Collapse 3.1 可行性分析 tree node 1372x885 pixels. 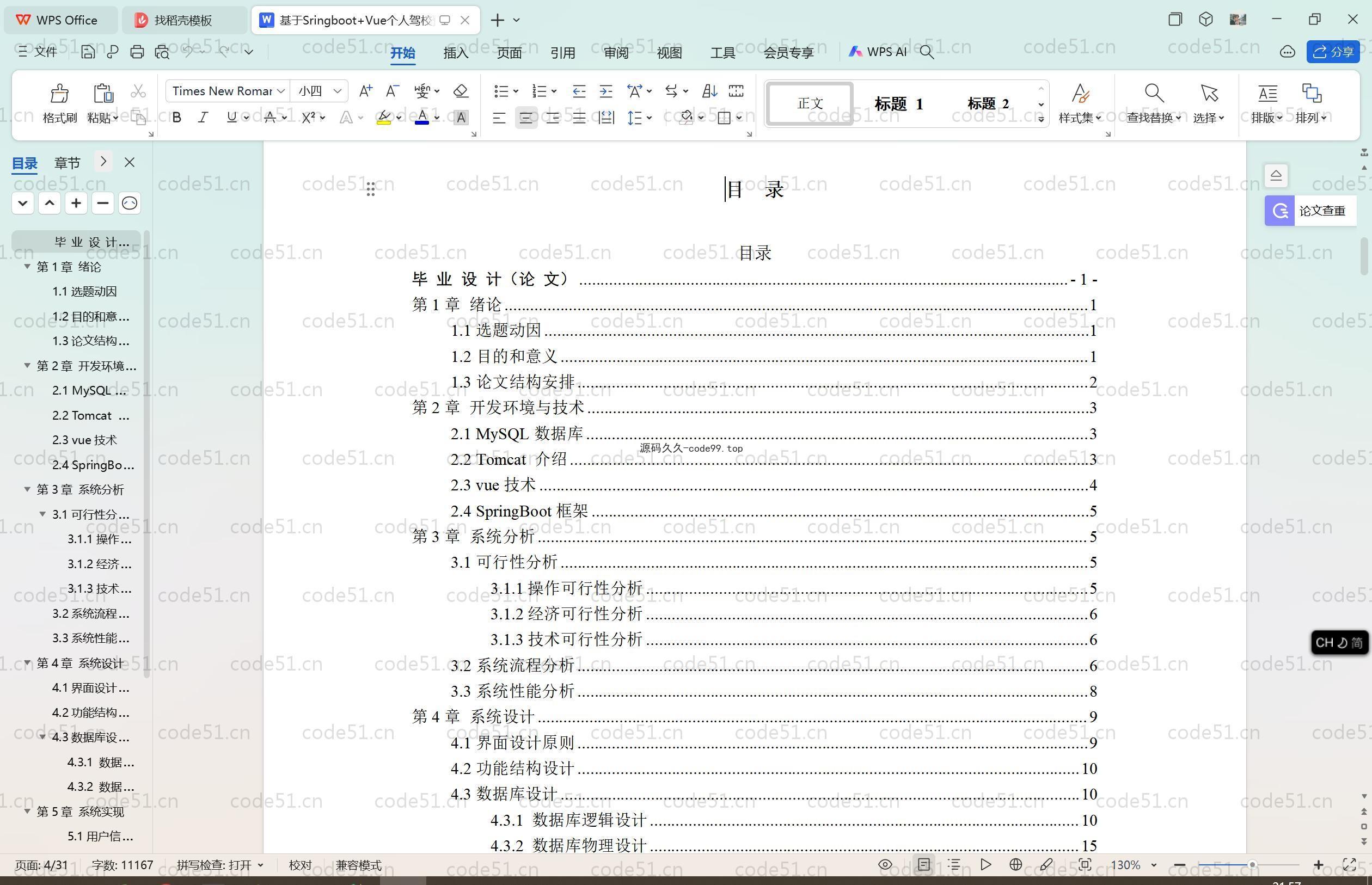pos(42,514)
